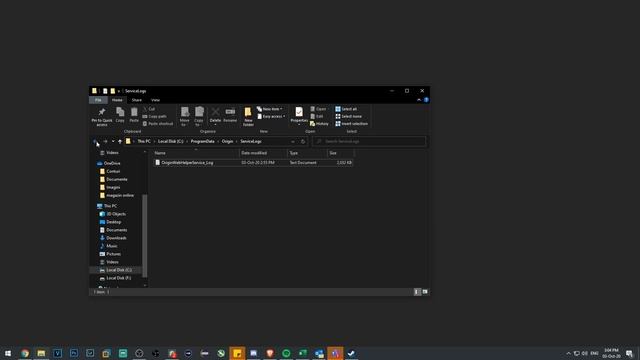640x360 pixels.
Task: Open file Properties from the ribbon
Action: (x=299, y=116)
